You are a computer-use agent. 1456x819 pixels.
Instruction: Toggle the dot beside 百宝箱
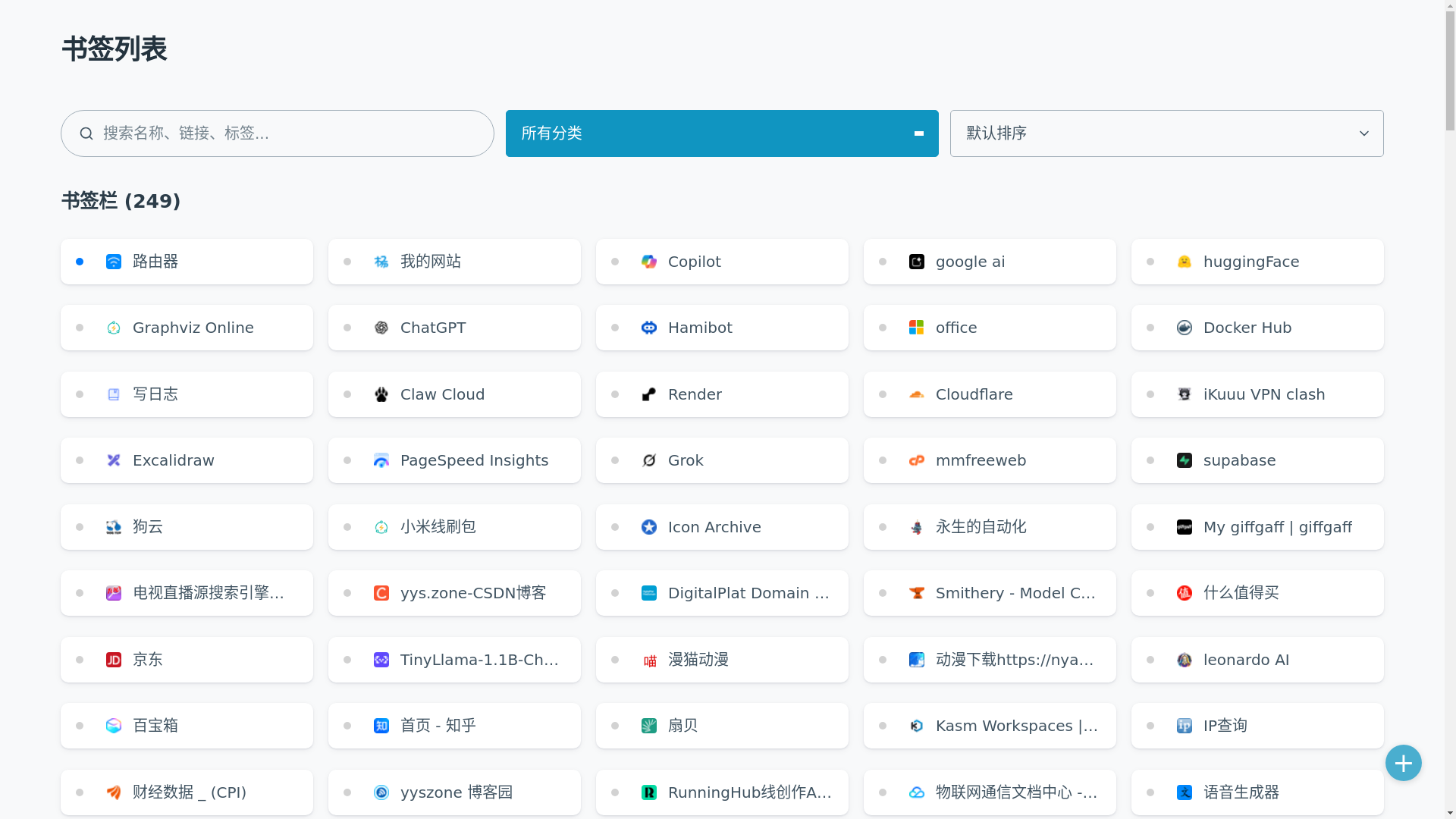click(x=80, y=726)
